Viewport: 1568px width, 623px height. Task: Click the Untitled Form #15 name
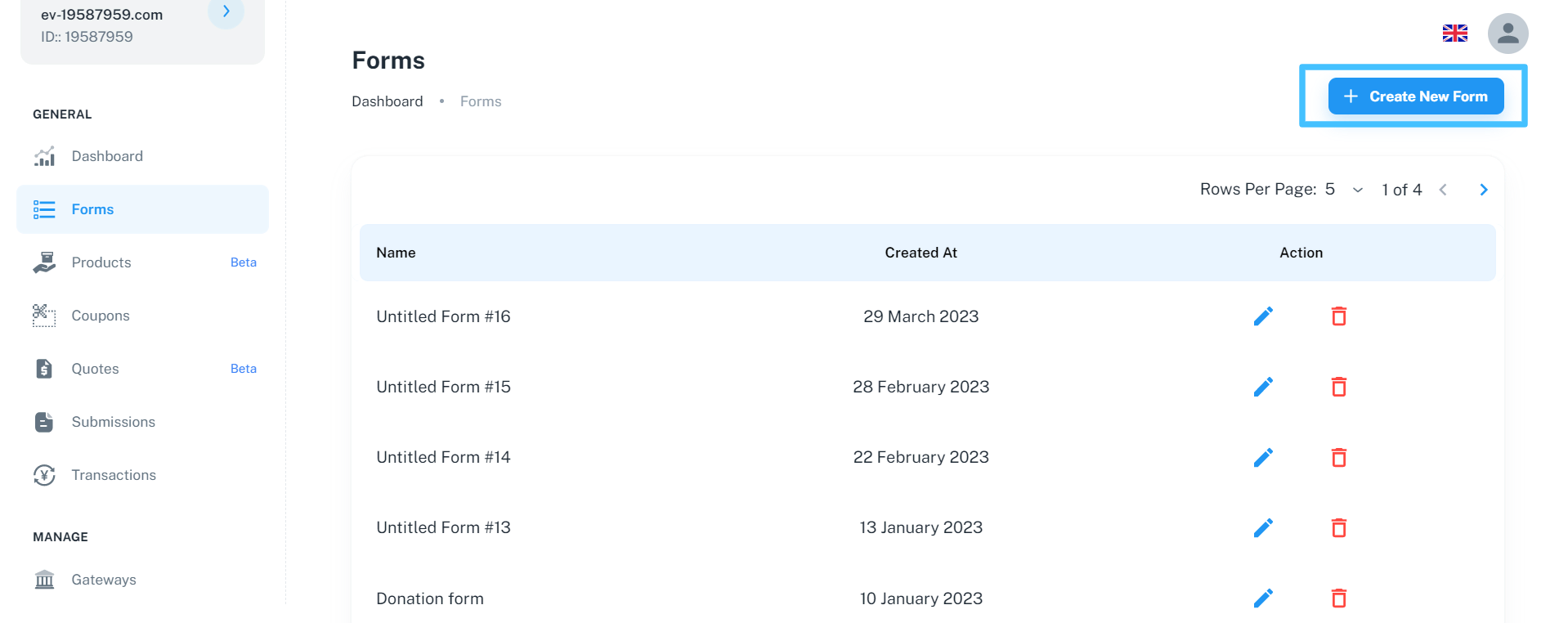443,387
